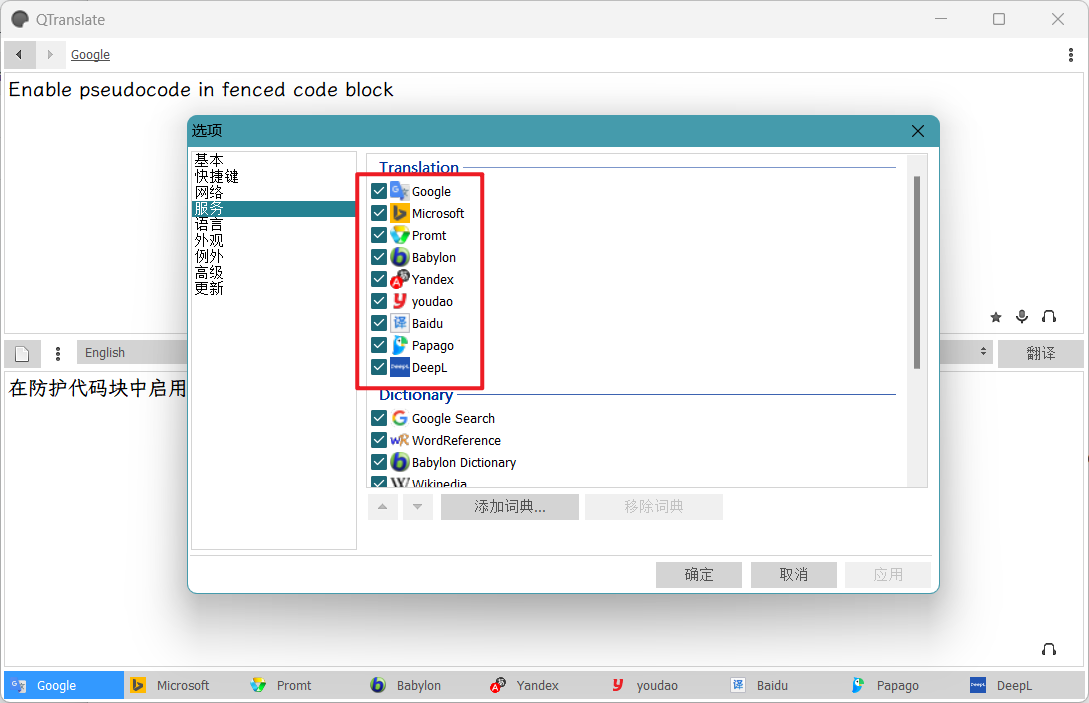Click the Google Search G icon
This screenshot has height=703, width=1089.
tap(399, 418)
